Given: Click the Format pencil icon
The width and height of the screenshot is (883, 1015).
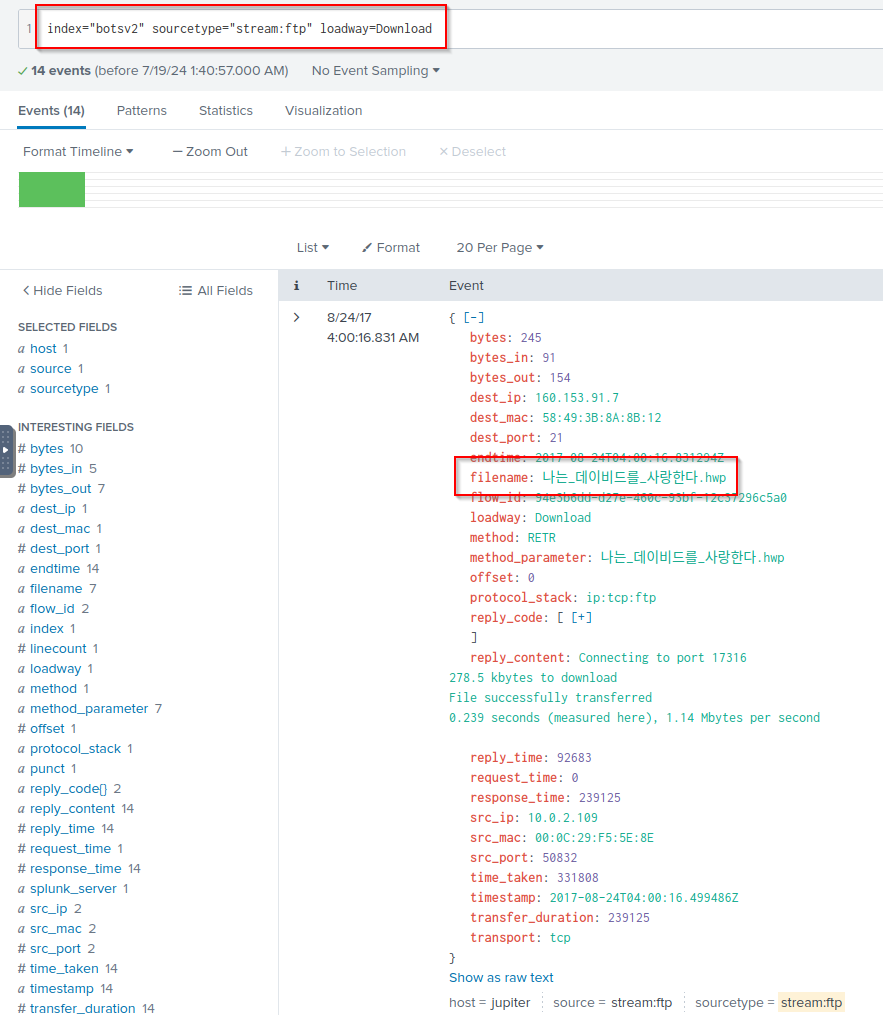Looking at the screenshot, I should [367, 248].
